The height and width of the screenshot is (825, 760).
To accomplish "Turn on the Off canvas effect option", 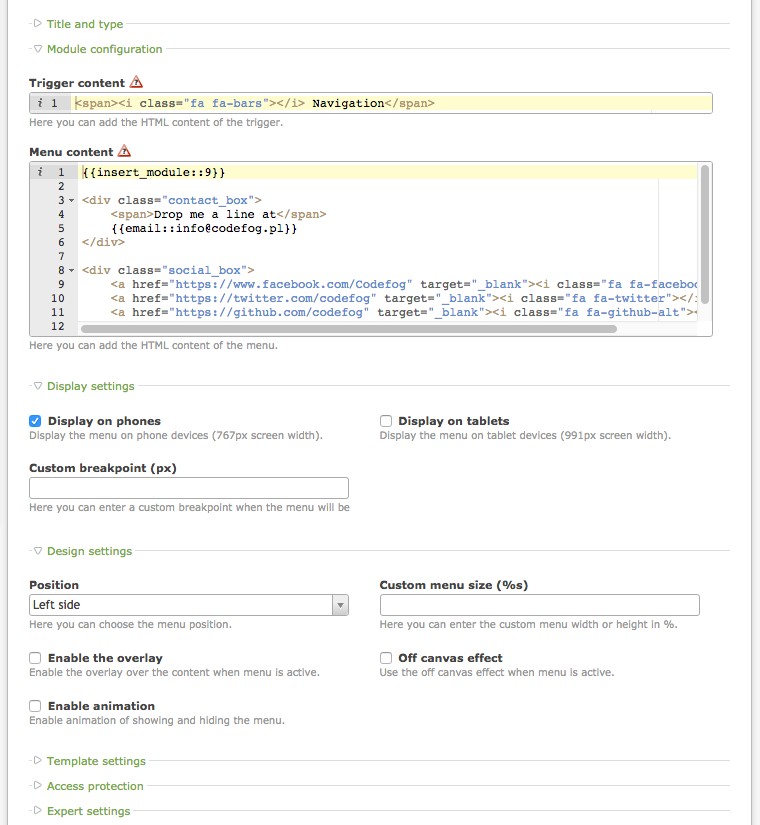I will [386, 658].
